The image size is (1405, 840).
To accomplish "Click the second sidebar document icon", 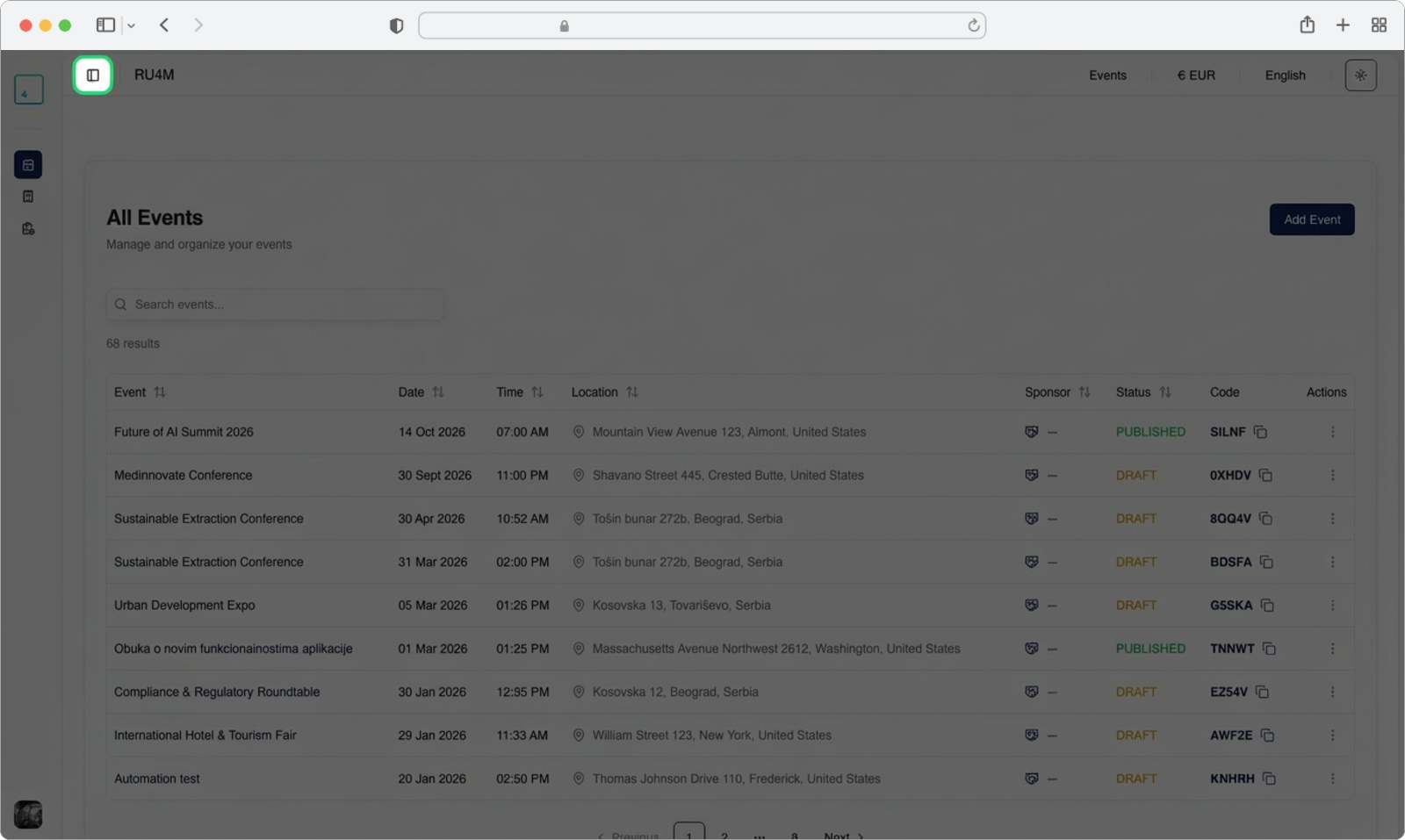I will click(28, 197).
